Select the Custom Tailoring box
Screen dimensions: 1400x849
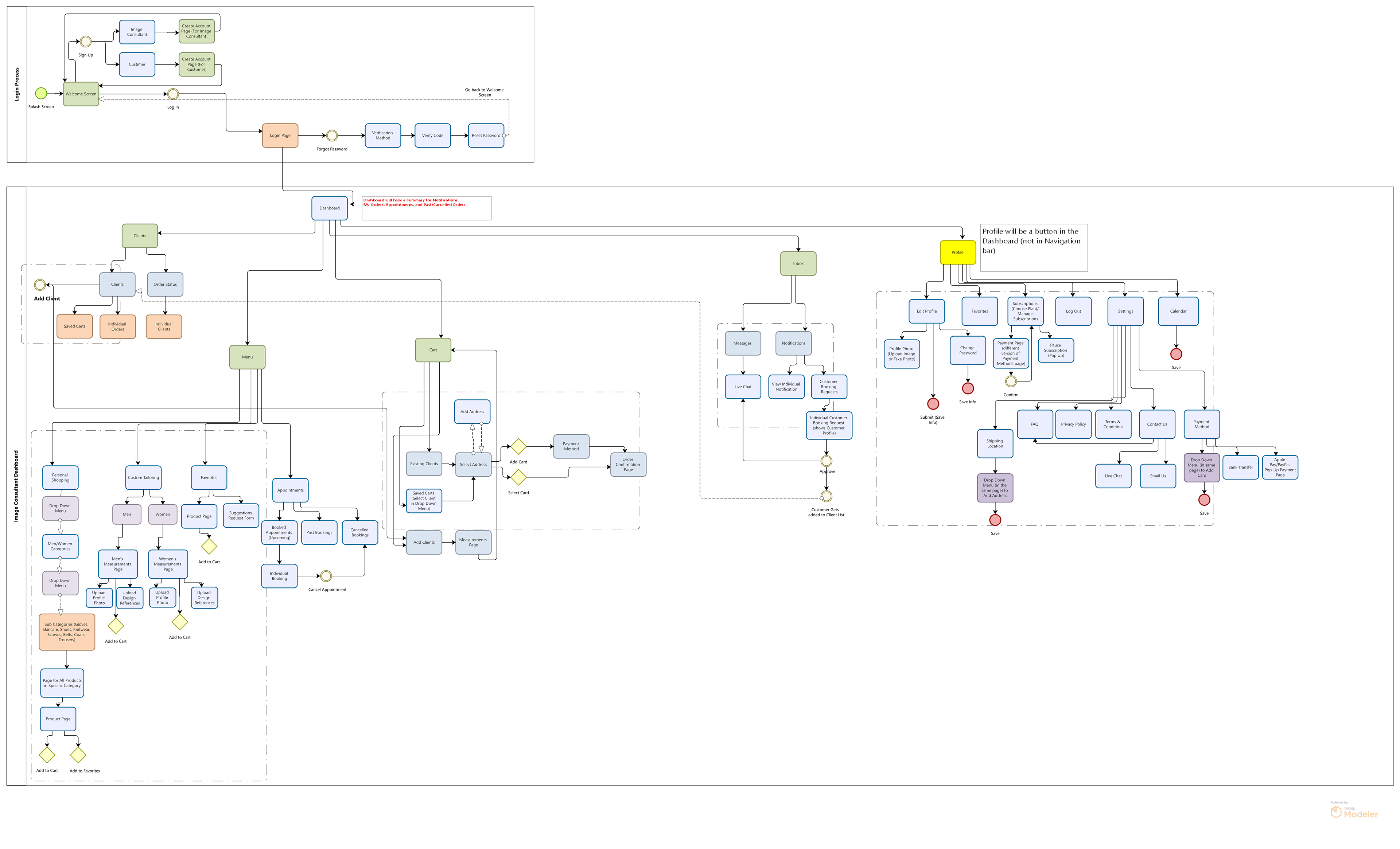click(x=144, y=478)
